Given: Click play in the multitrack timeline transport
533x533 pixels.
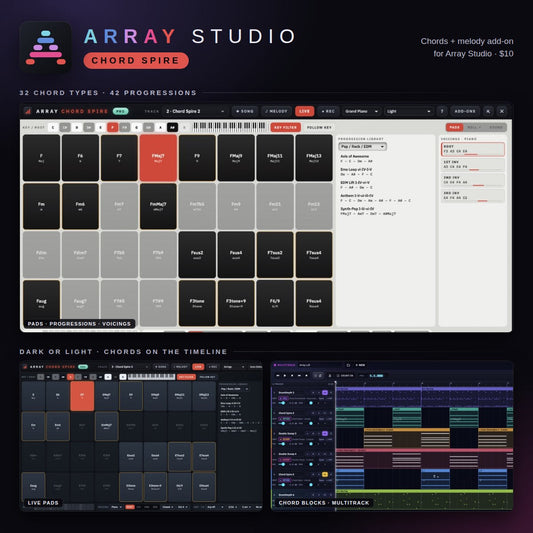Looking at the screenshot, I should (x=285, y=375).
